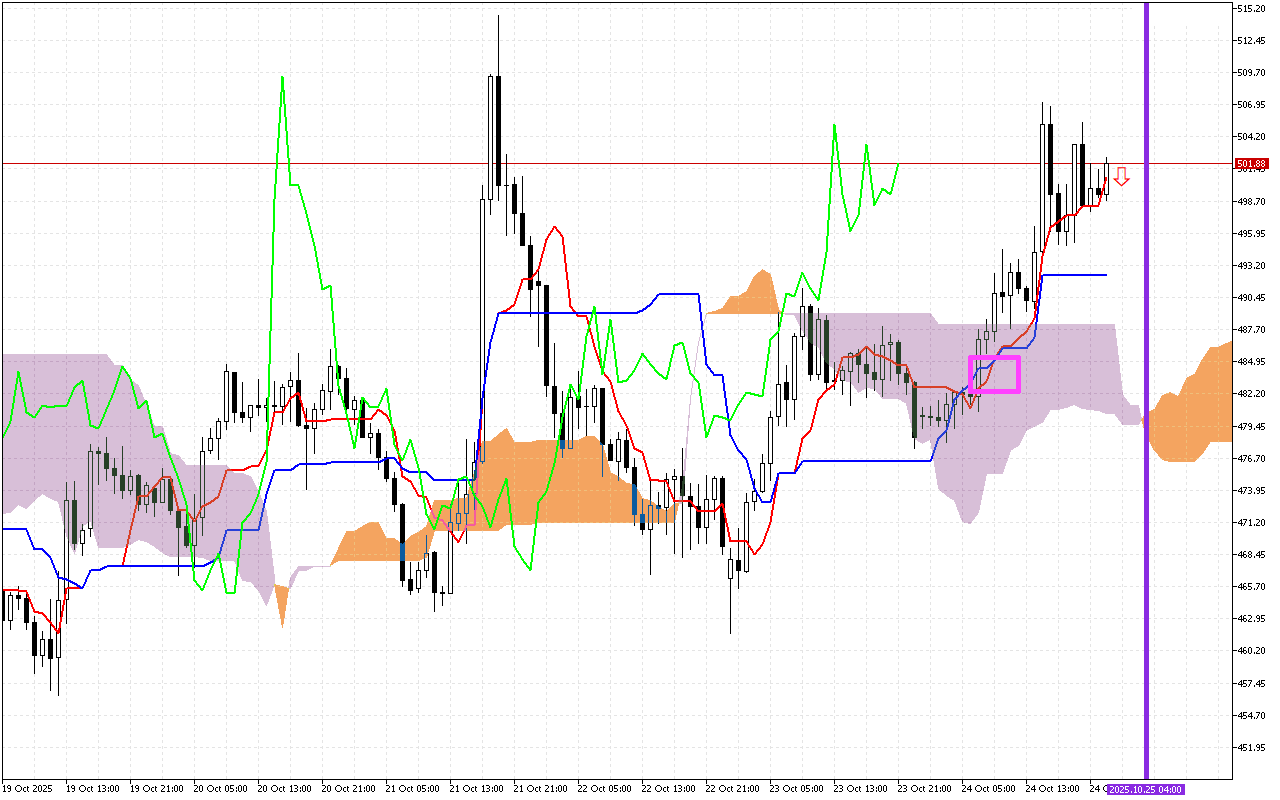Click the 515.20 price scale label

(1252, 8)
